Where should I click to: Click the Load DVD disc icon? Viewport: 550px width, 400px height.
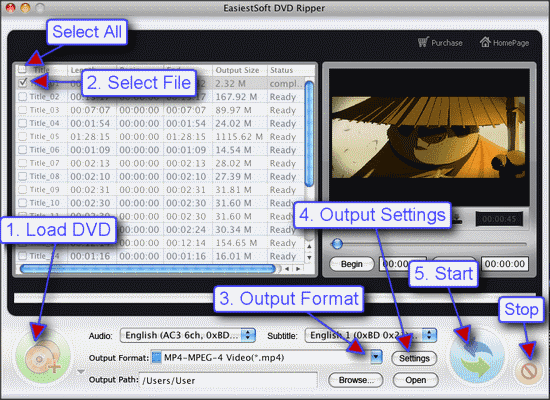42,358
